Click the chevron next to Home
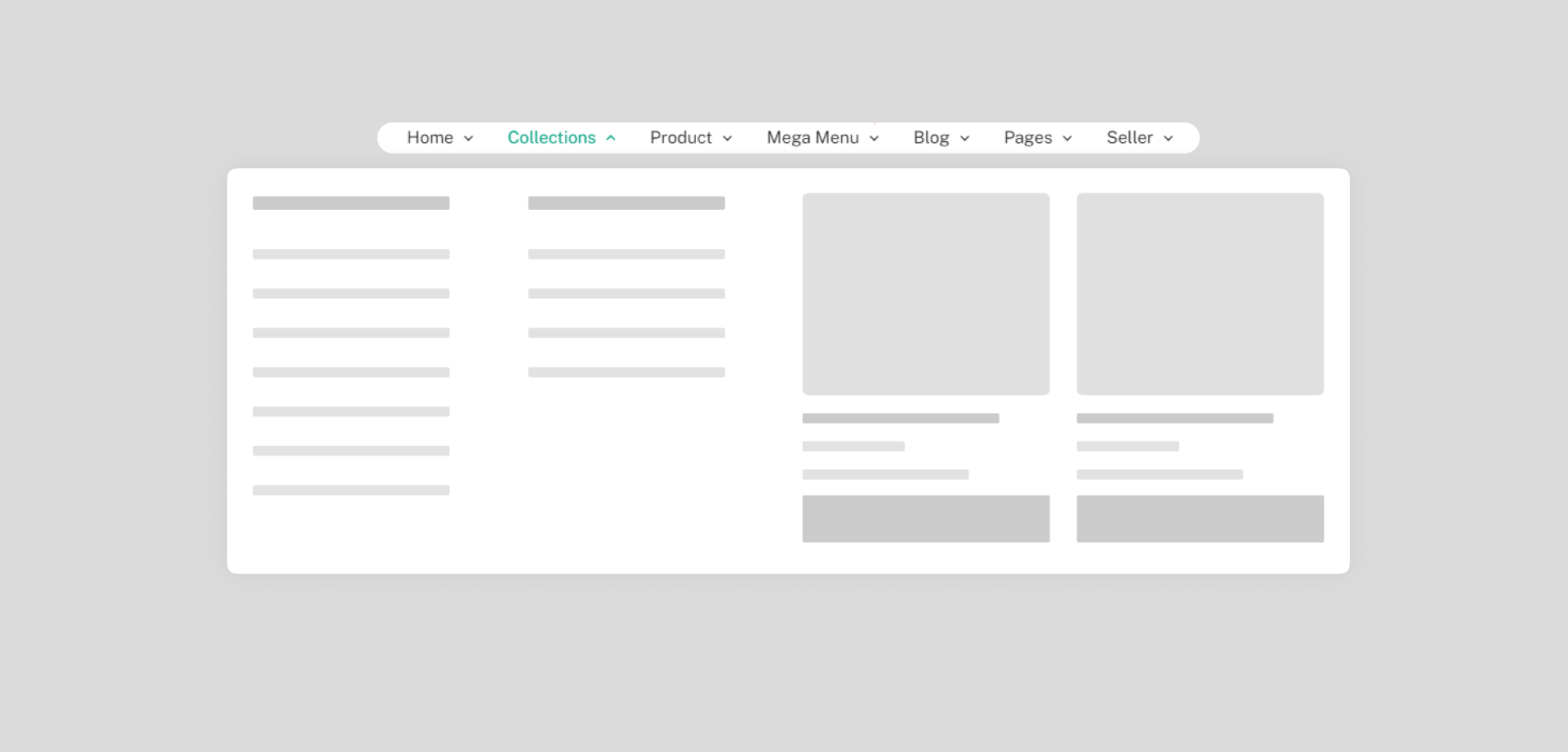 (x=468, y=139)
